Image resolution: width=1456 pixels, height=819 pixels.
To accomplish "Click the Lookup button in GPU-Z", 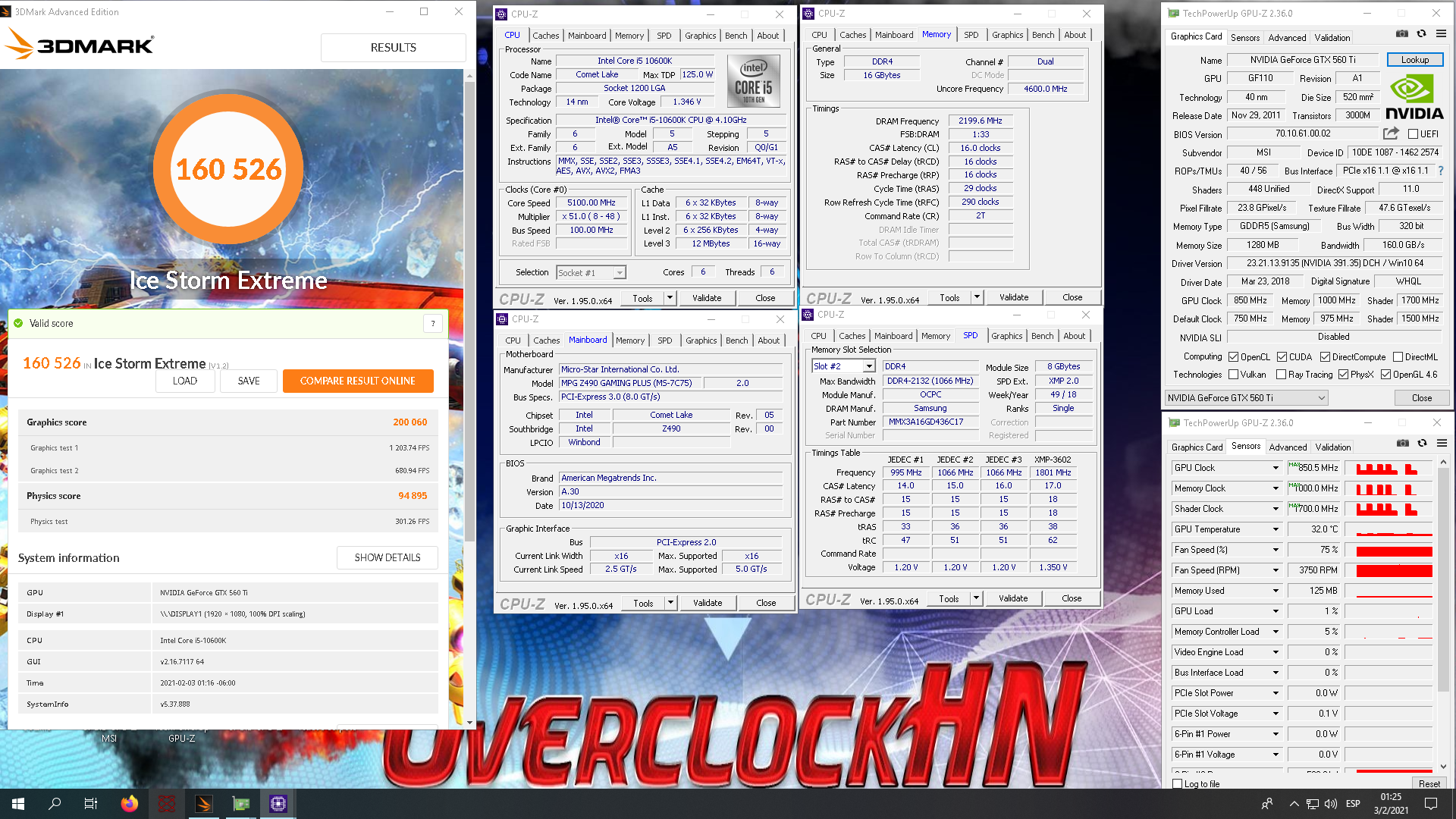I will point(1415,60).
